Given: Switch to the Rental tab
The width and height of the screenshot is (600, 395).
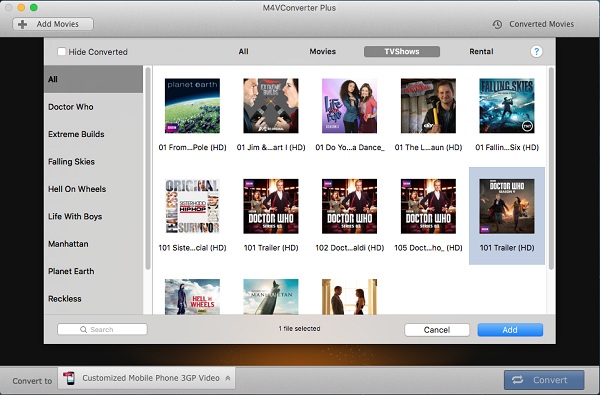Looking at the screenshot, I should point(481,51).
